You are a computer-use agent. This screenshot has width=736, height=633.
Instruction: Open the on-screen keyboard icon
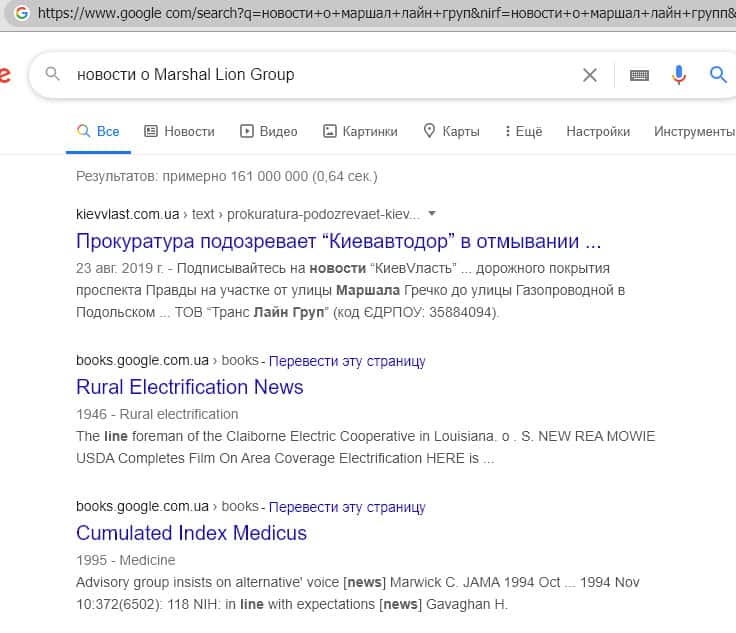pos(639,75)
